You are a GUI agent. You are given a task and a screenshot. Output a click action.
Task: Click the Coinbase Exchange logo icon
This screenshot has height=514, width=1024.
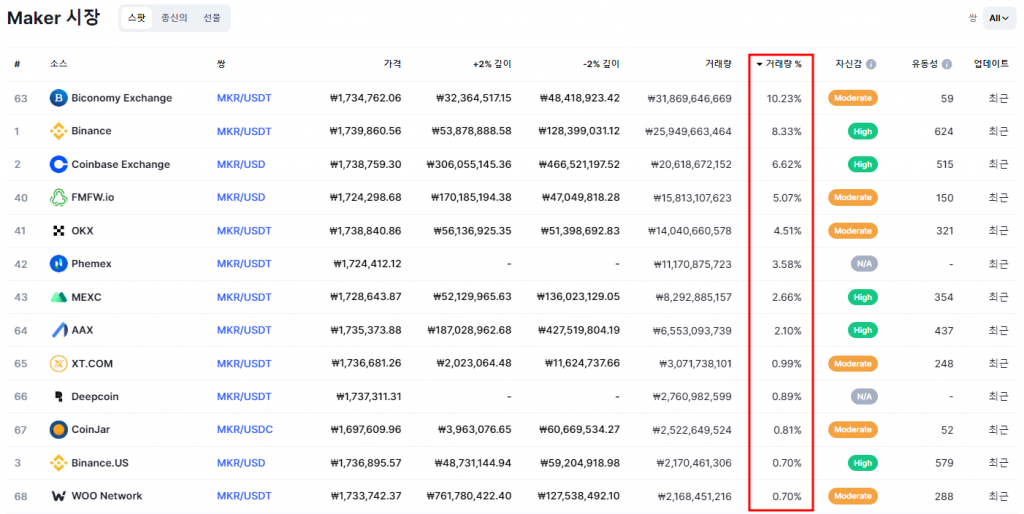[x=59, y=165]
